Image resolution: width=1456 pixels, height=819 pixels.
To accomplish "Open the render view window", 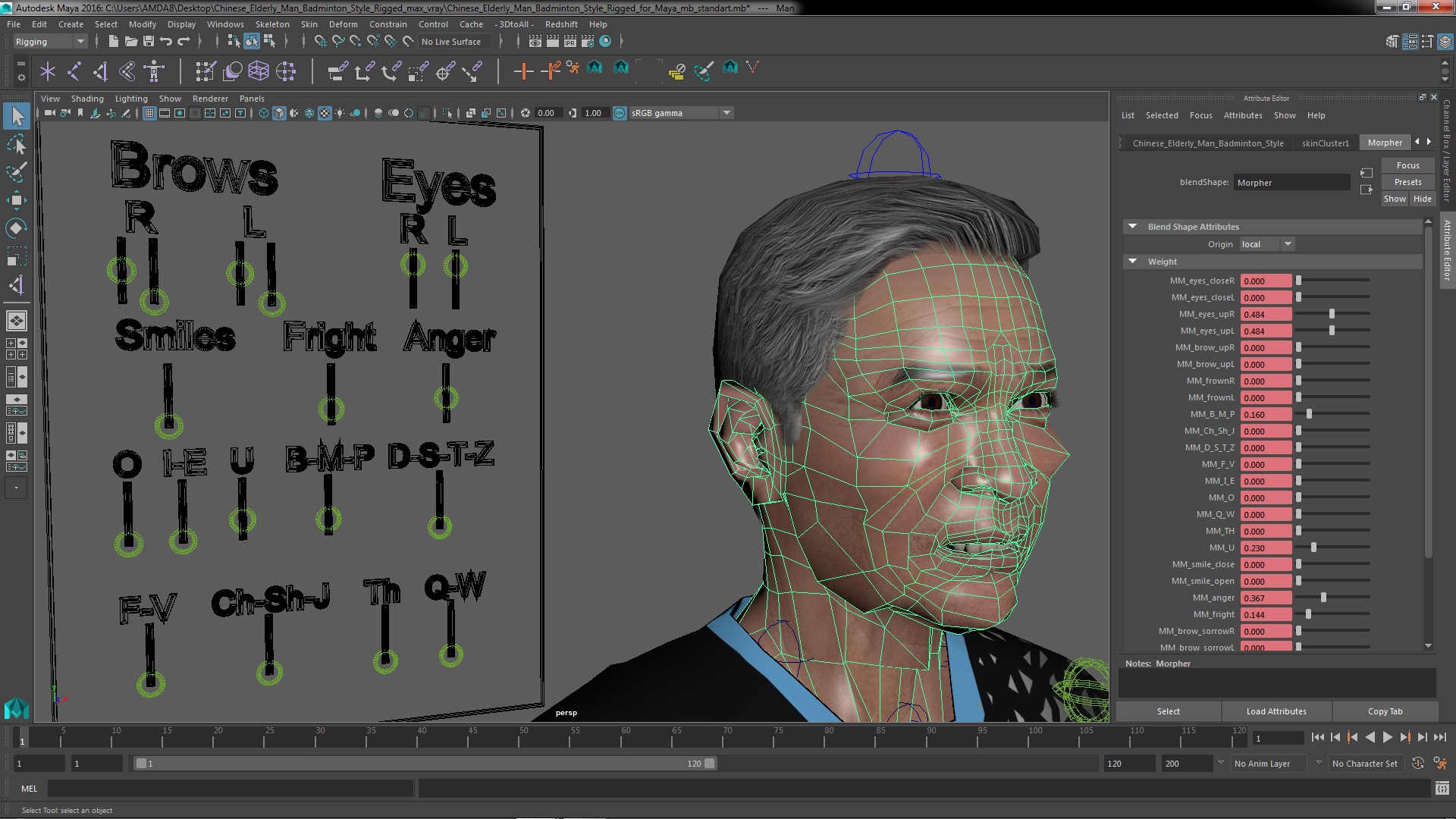I will [x=535, y=42].
